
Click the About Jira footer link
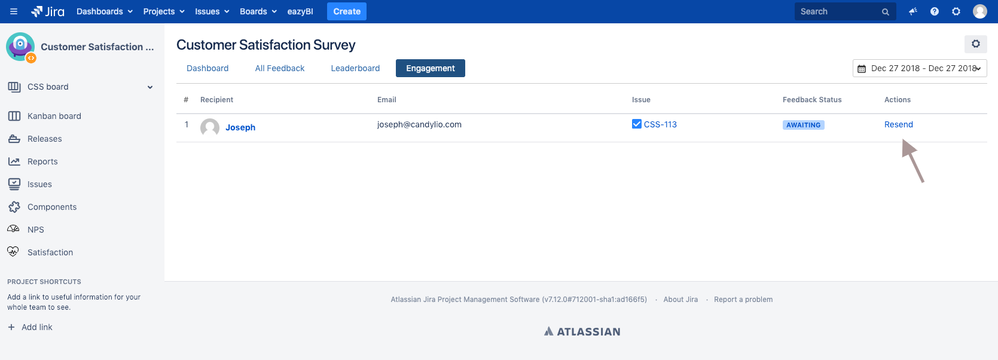pyautogui.click(x=680, y=300)
